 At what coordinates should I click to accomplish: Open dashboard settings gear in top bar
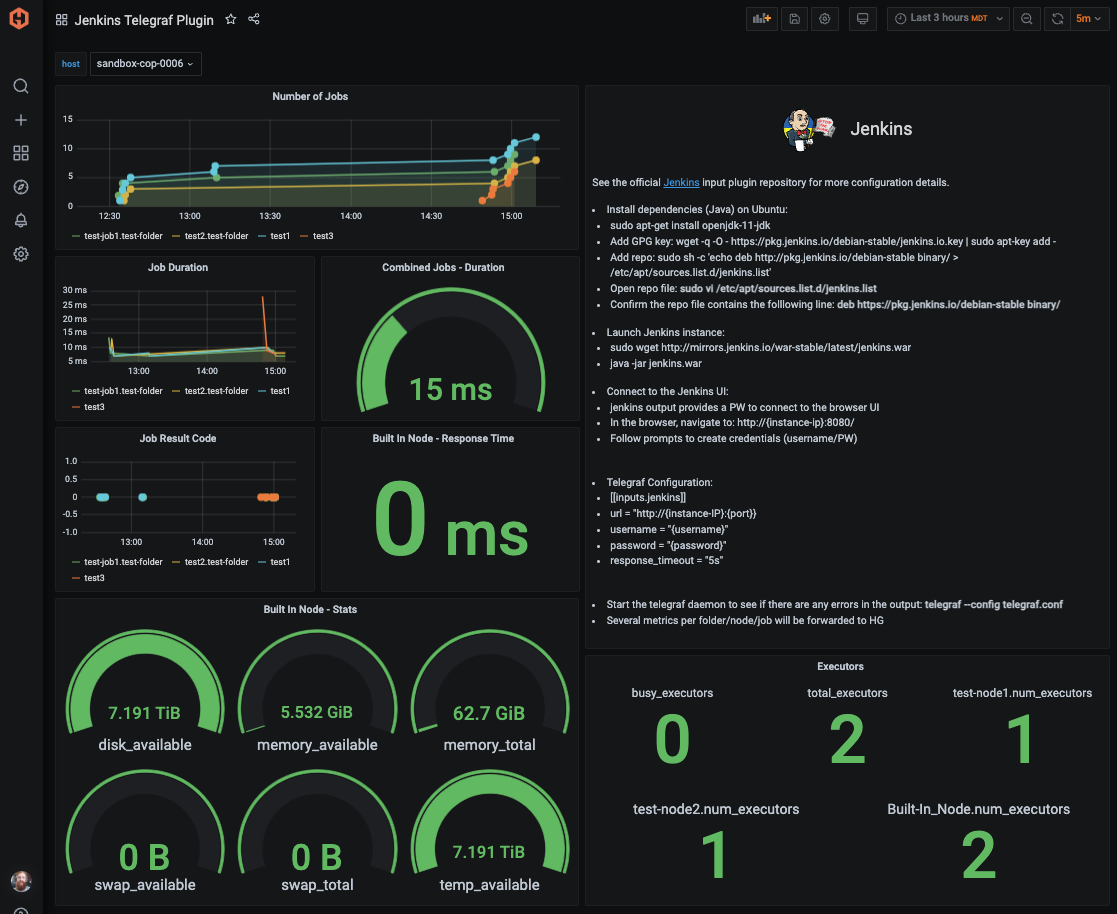tap(825, 19)
